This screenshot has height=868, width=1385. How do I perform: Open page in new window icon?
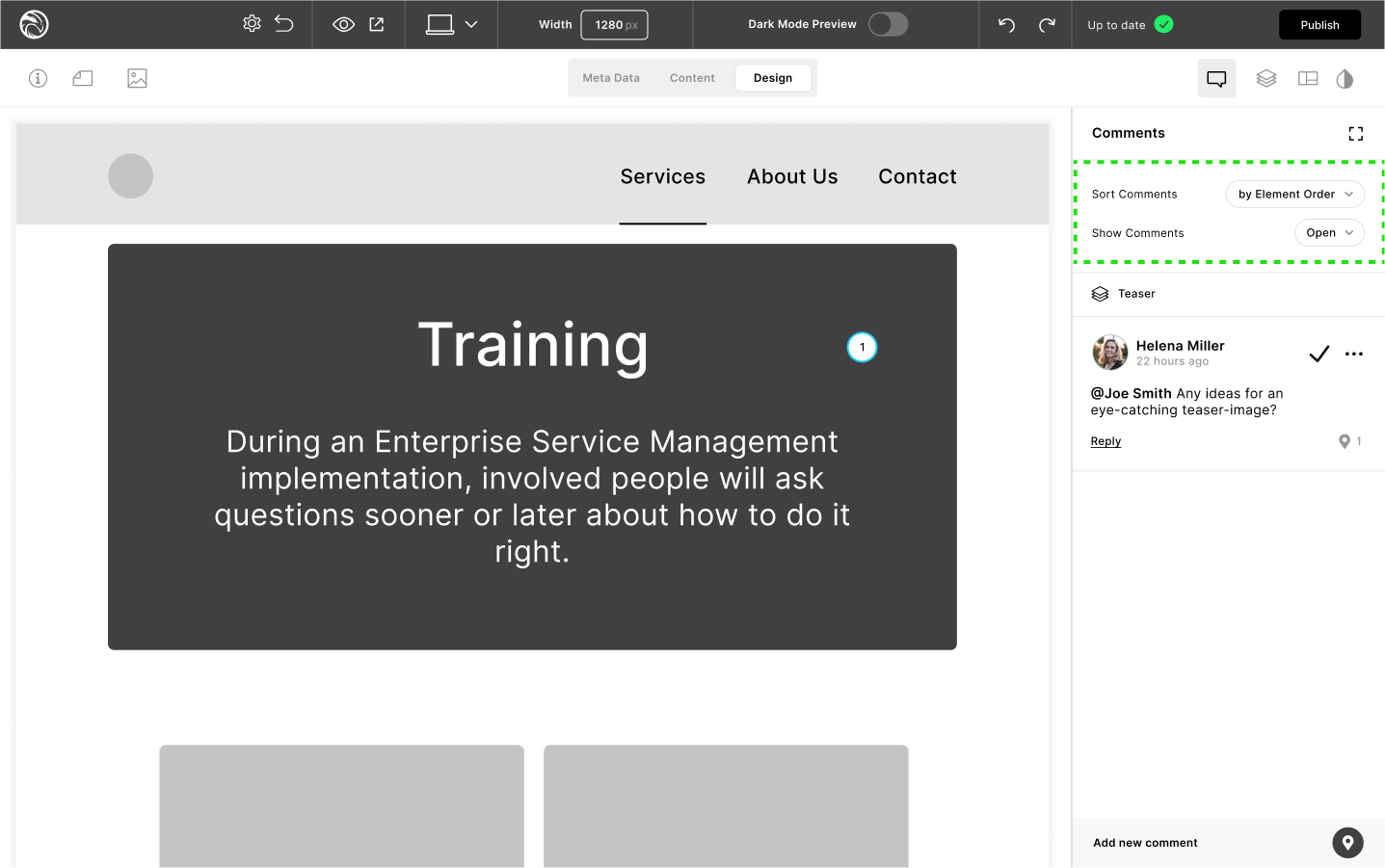click(377, 24)
